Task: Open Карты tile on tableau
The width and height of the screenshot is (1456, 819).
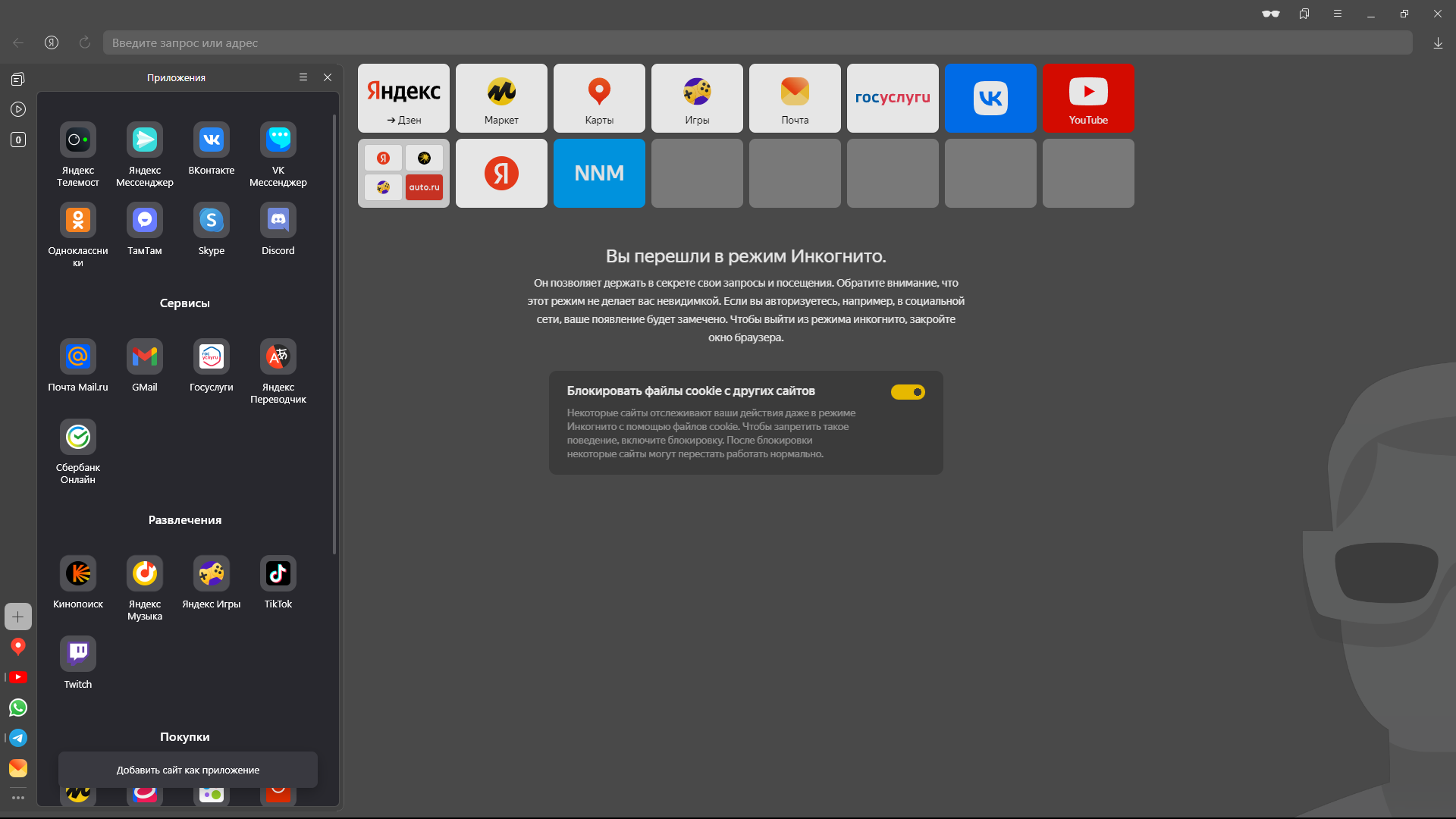Action: click(x=599, y=98)
